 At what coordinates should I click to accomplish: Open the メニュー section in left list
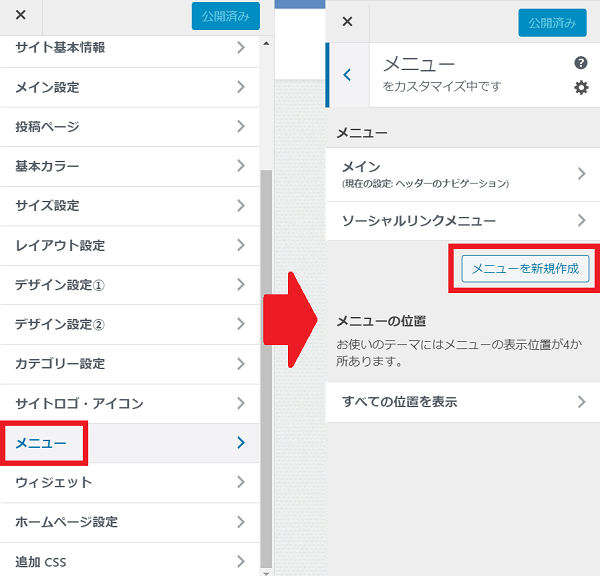coord(42,443)
